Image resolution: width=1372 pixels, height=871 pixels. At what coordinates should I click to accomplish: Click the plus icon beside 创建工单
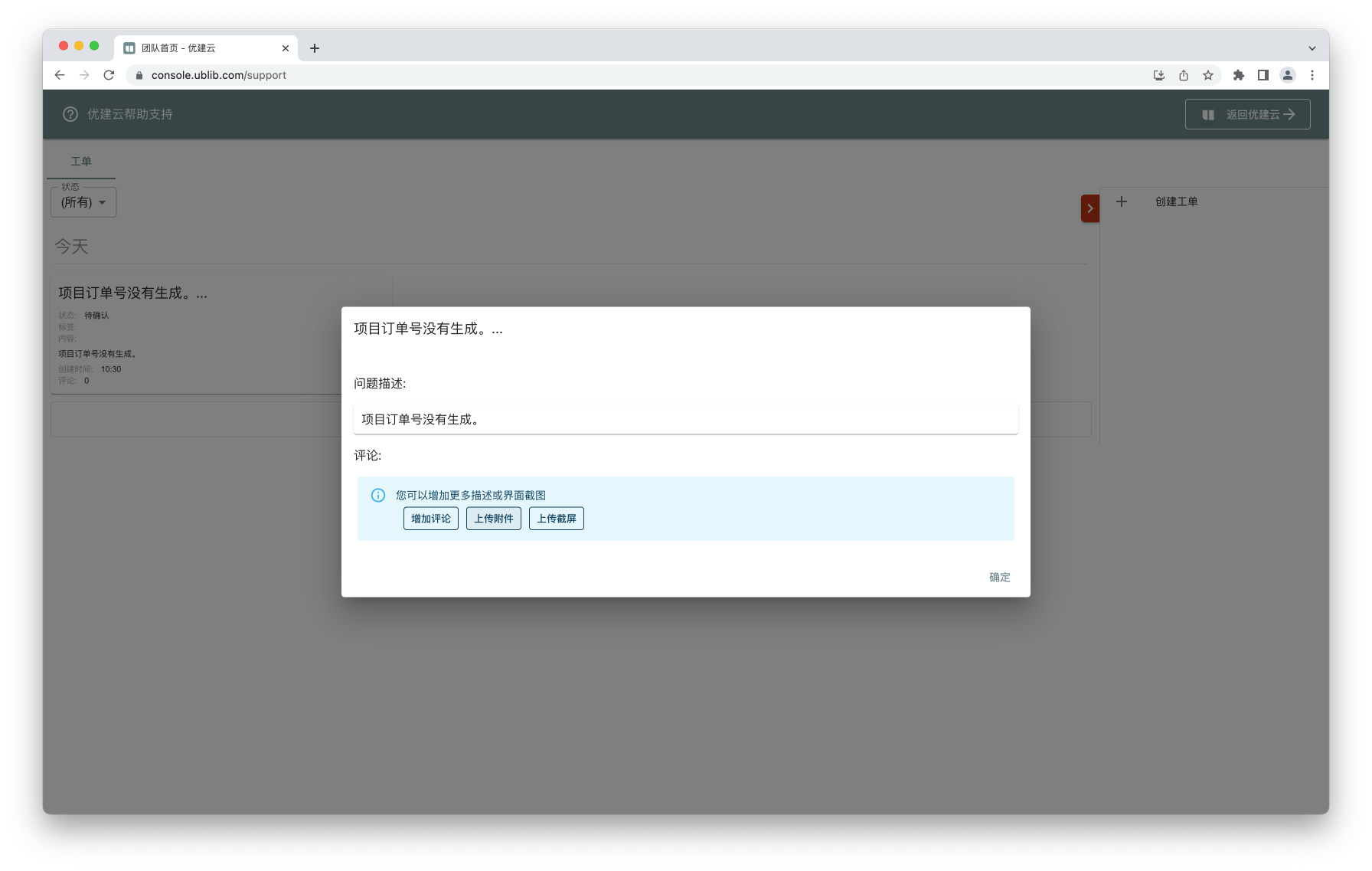pos(1122,201)
